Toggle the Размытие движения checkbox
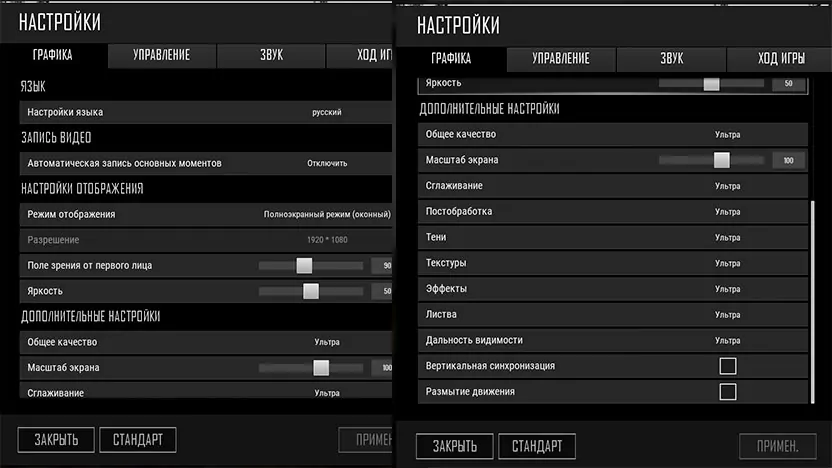This screenshot has height=468, width=832. point(727,392)
